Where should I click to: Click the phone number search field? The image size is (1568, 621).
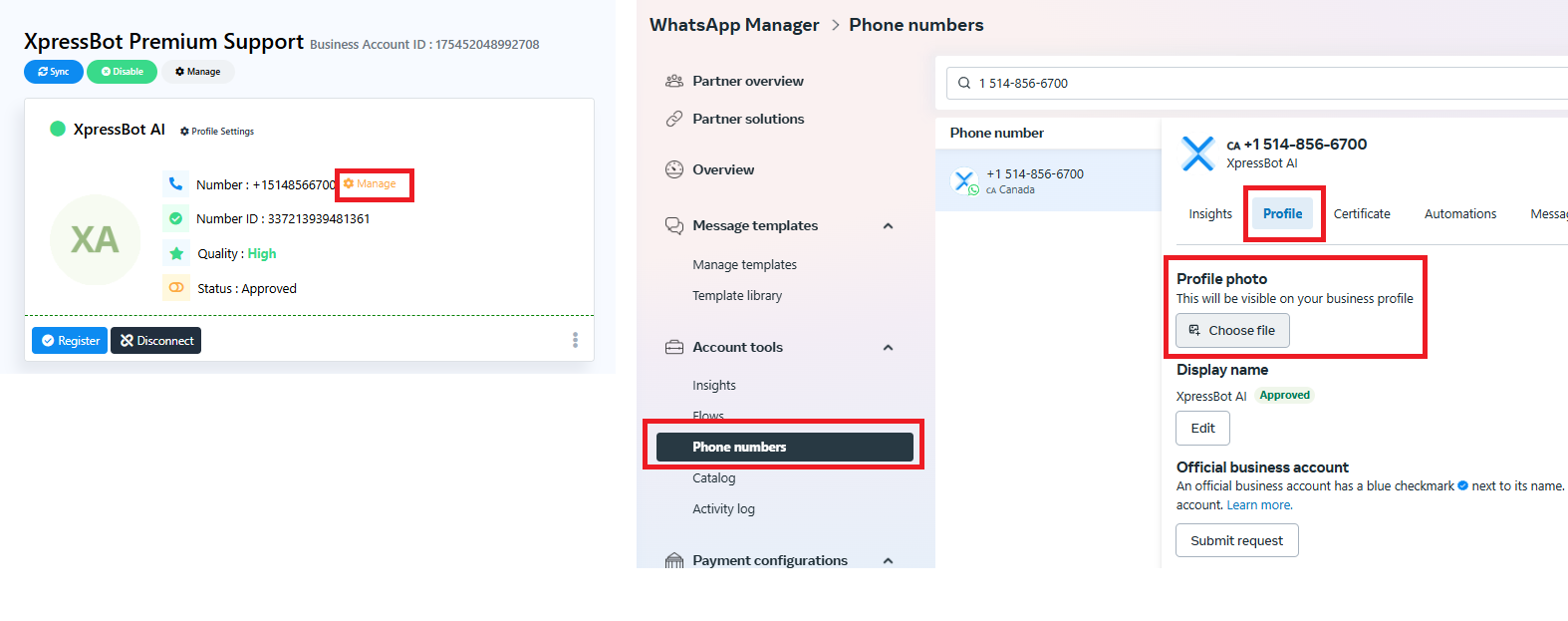coord(1265,83)
